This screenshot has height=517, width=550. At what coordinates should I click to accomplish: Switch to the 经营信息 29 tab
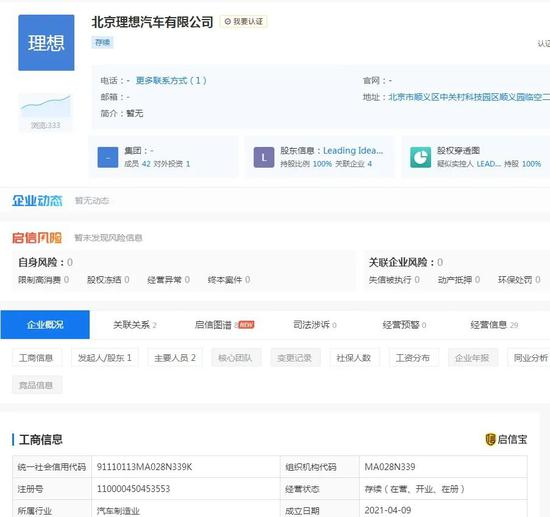494,325
